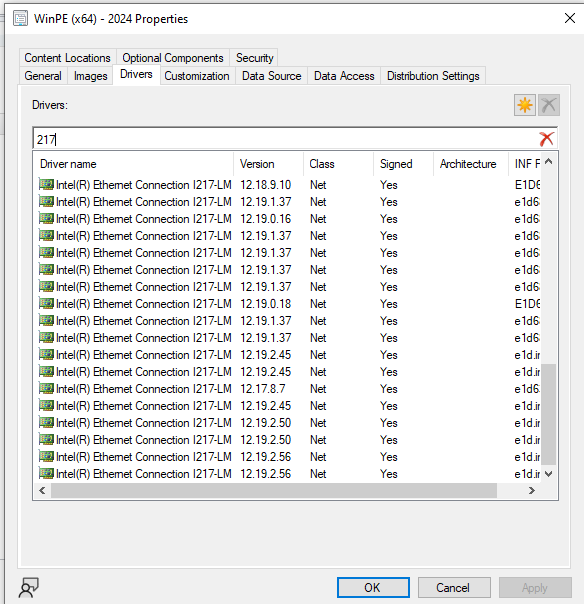Click version cell 12.19.0.16
Image resolution: width=584 pixels, height=604 pixels.
(266, 219)
